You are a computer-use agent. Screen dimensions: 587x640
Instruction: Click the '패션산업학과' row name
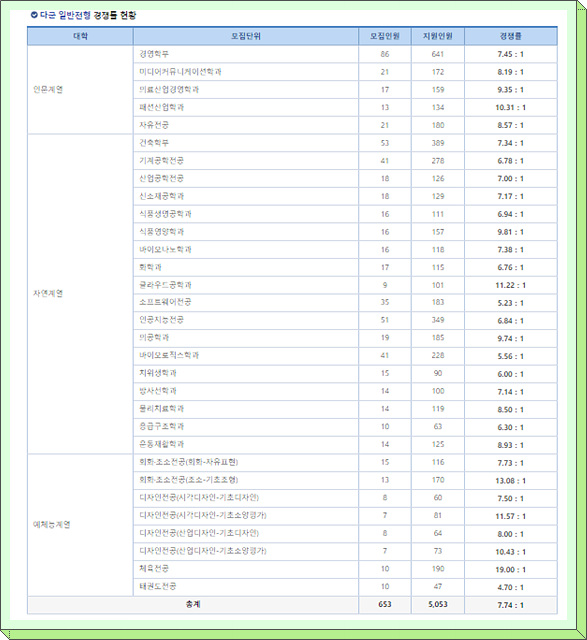click(x=162, y=107)
